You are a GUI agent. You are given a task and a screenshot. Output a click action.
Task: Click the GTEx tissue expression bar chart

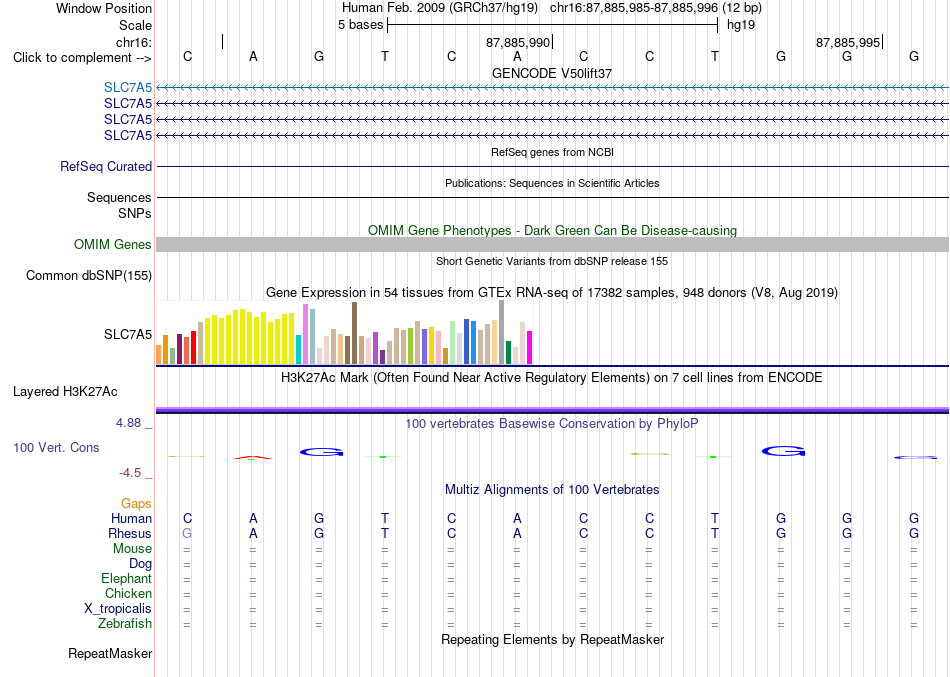pyautogui.click(x=344, y=333)
